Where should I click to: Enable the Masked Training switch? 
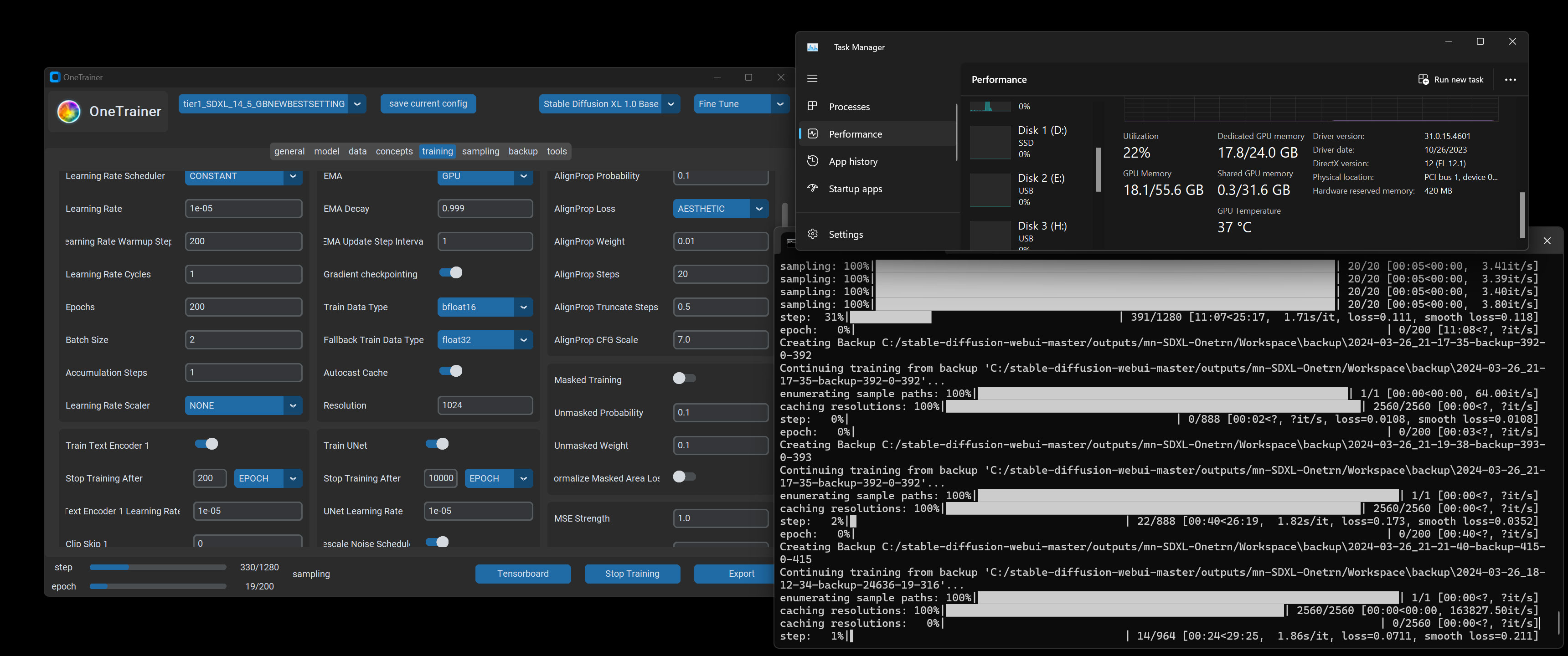684,379
